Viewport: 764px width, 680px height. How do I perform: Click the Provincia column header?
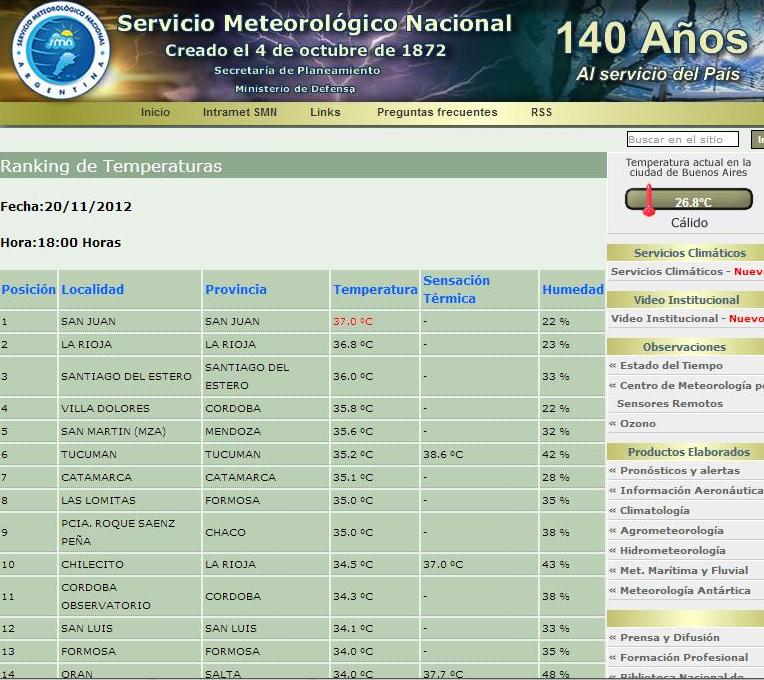236,290
